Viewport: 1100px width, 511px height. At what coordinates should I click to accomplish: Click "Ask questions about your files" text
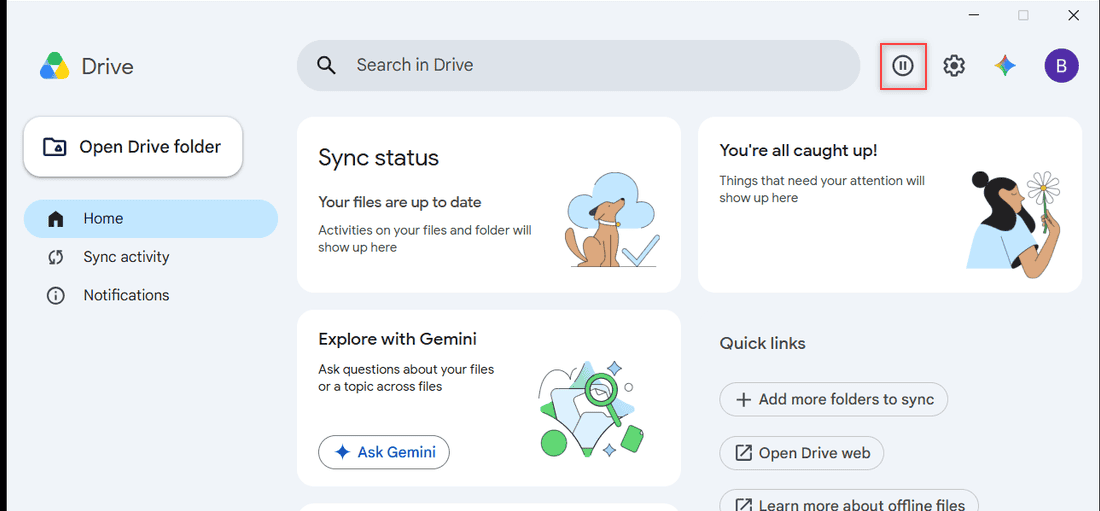(x=408, y=378)
